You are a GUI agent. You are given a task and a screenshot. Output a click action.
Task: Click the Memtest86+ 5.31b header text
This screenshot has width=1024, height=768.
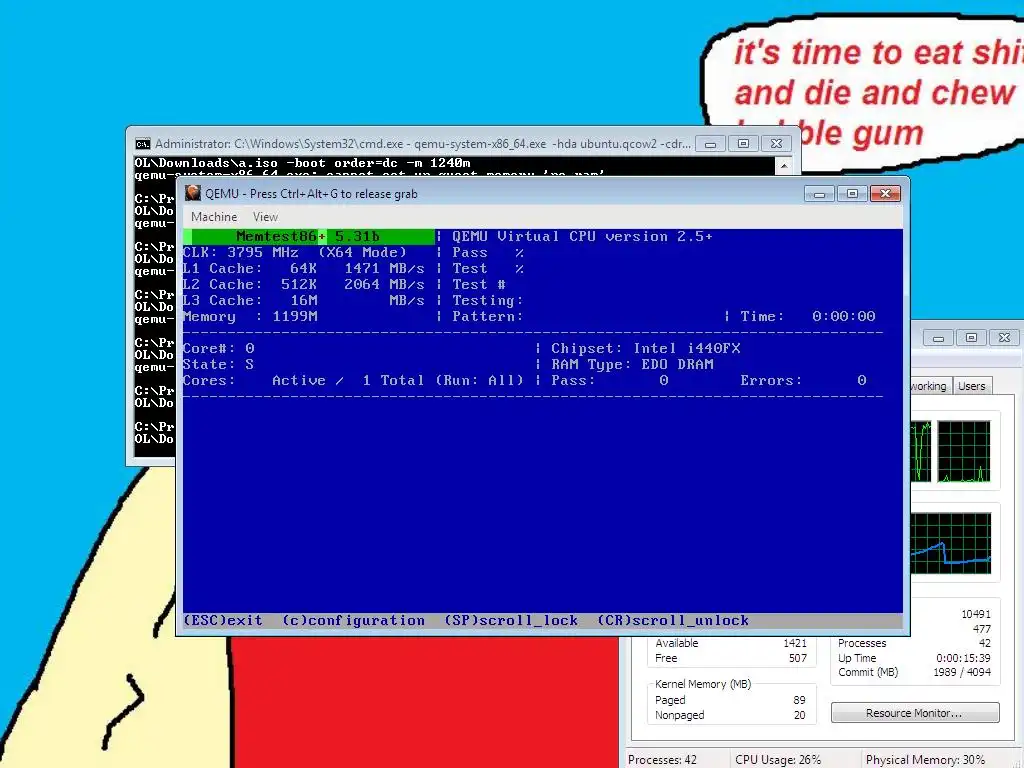point(308,236)
